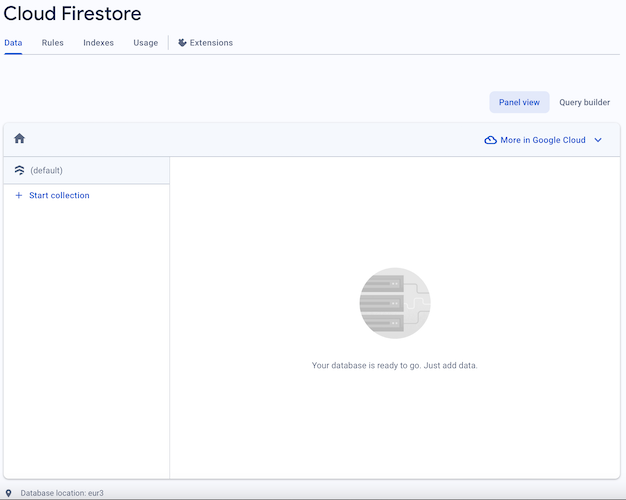Click the Cloud Firestore heading
The image size is (626, 500).
(x=72, y=14)
